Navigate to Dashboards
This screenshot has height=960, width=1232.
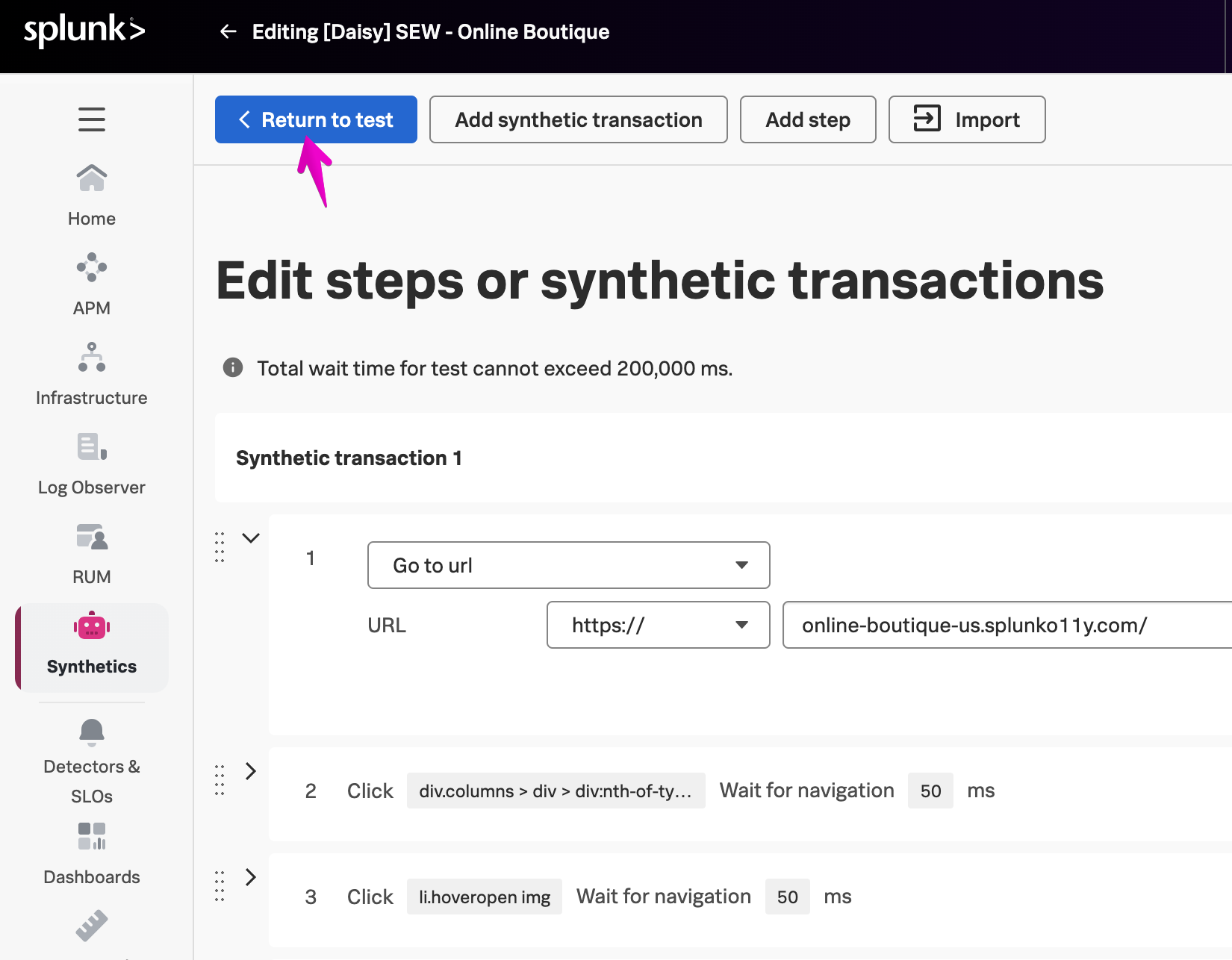click(x=91, y=851)
